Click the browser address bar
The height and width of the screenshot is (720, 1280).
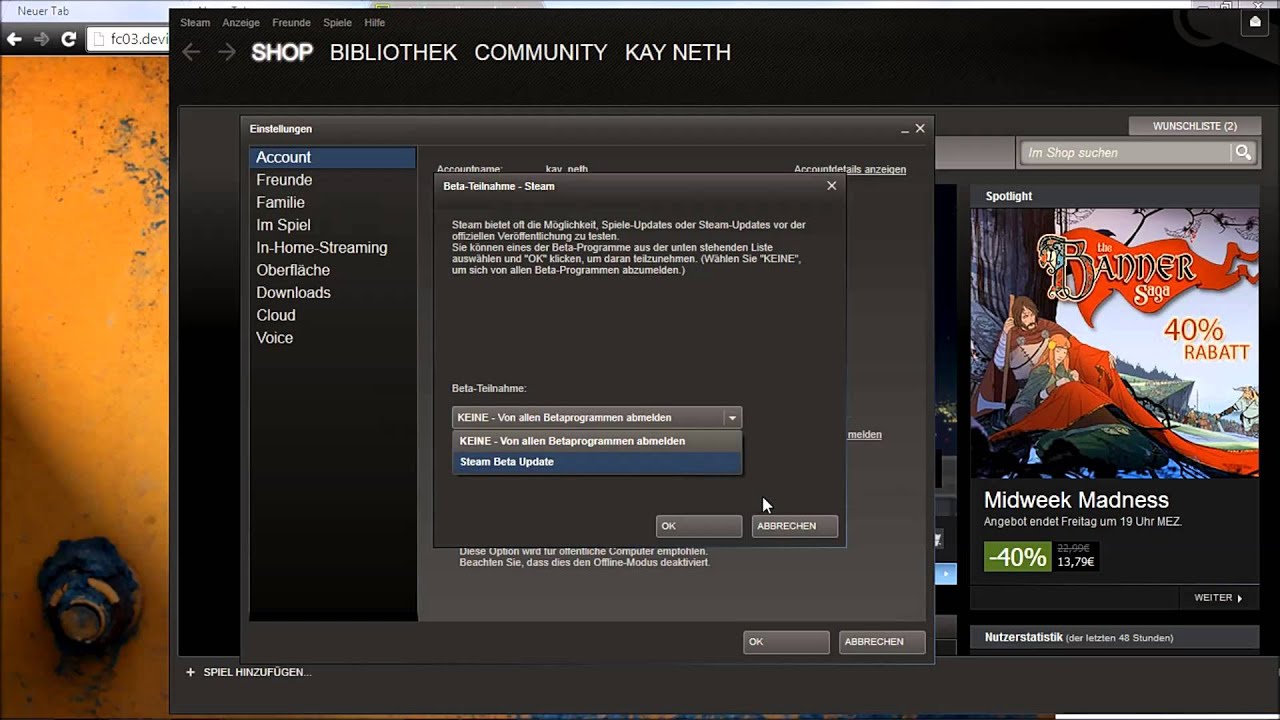point(130,40)
